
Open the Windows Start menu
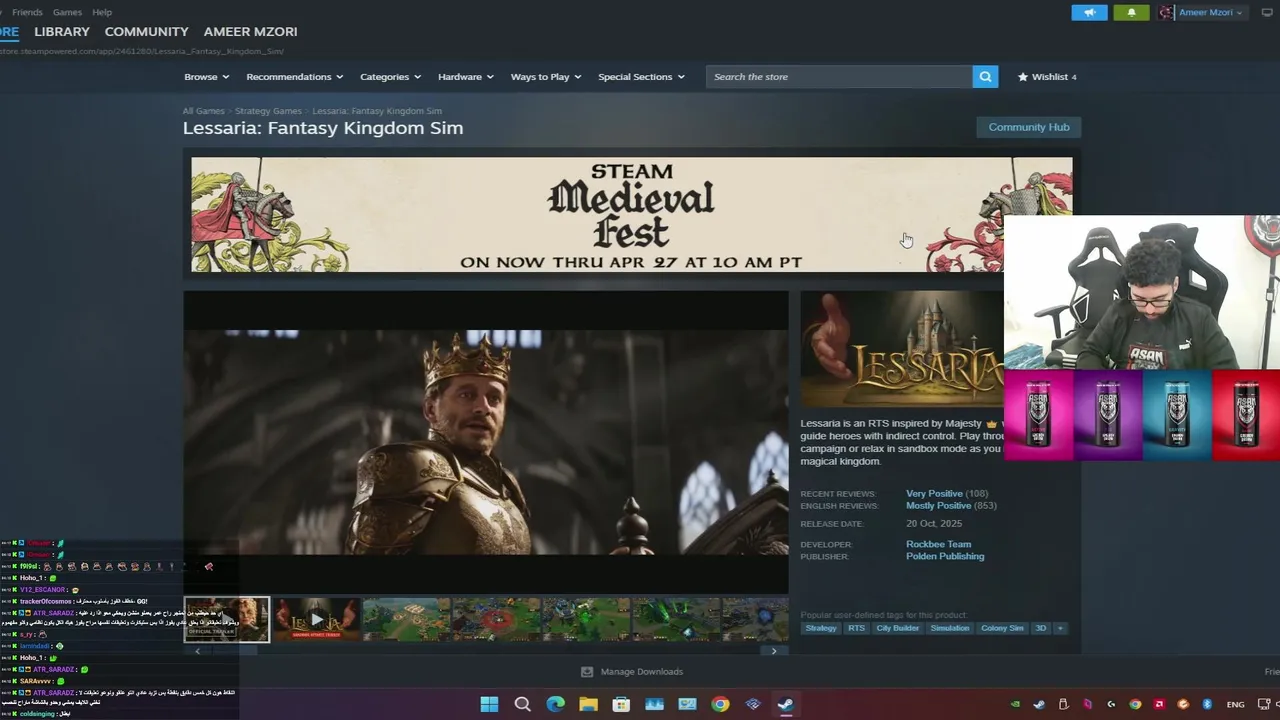(x=489, y=704)
